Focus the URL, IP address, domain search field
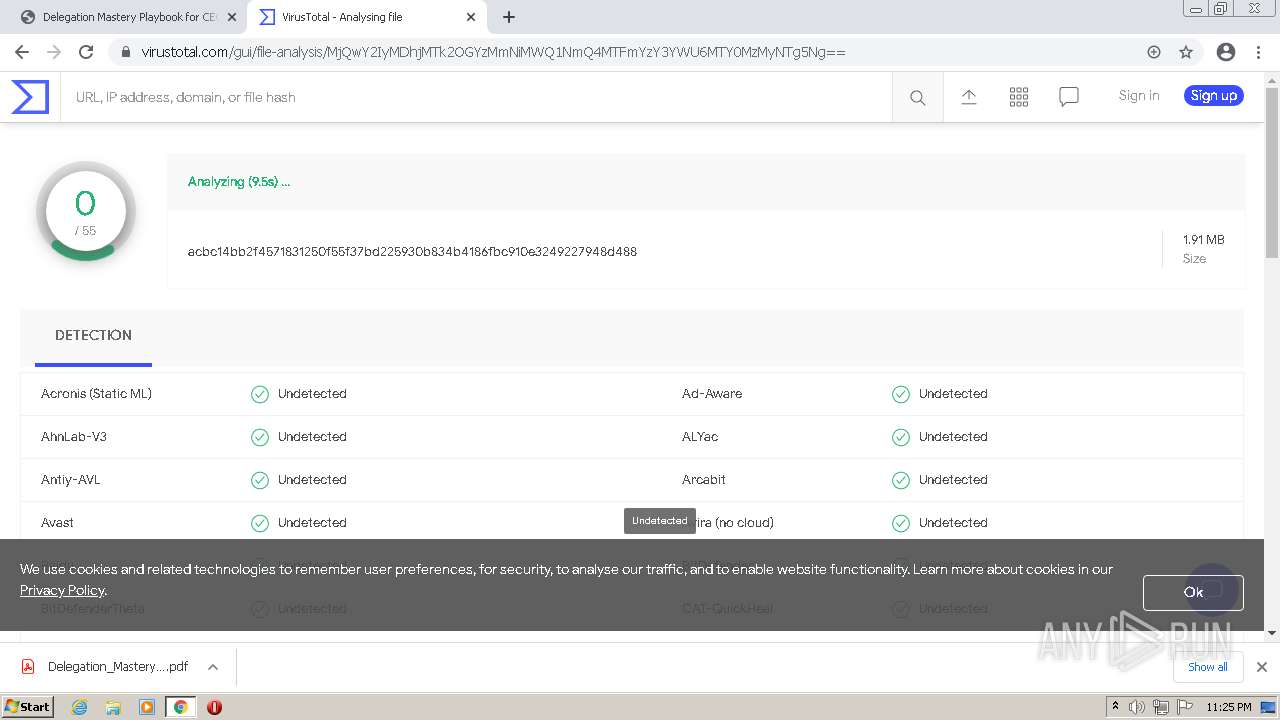The width and height of the screenshot is (1280, 720). point(476,97)
